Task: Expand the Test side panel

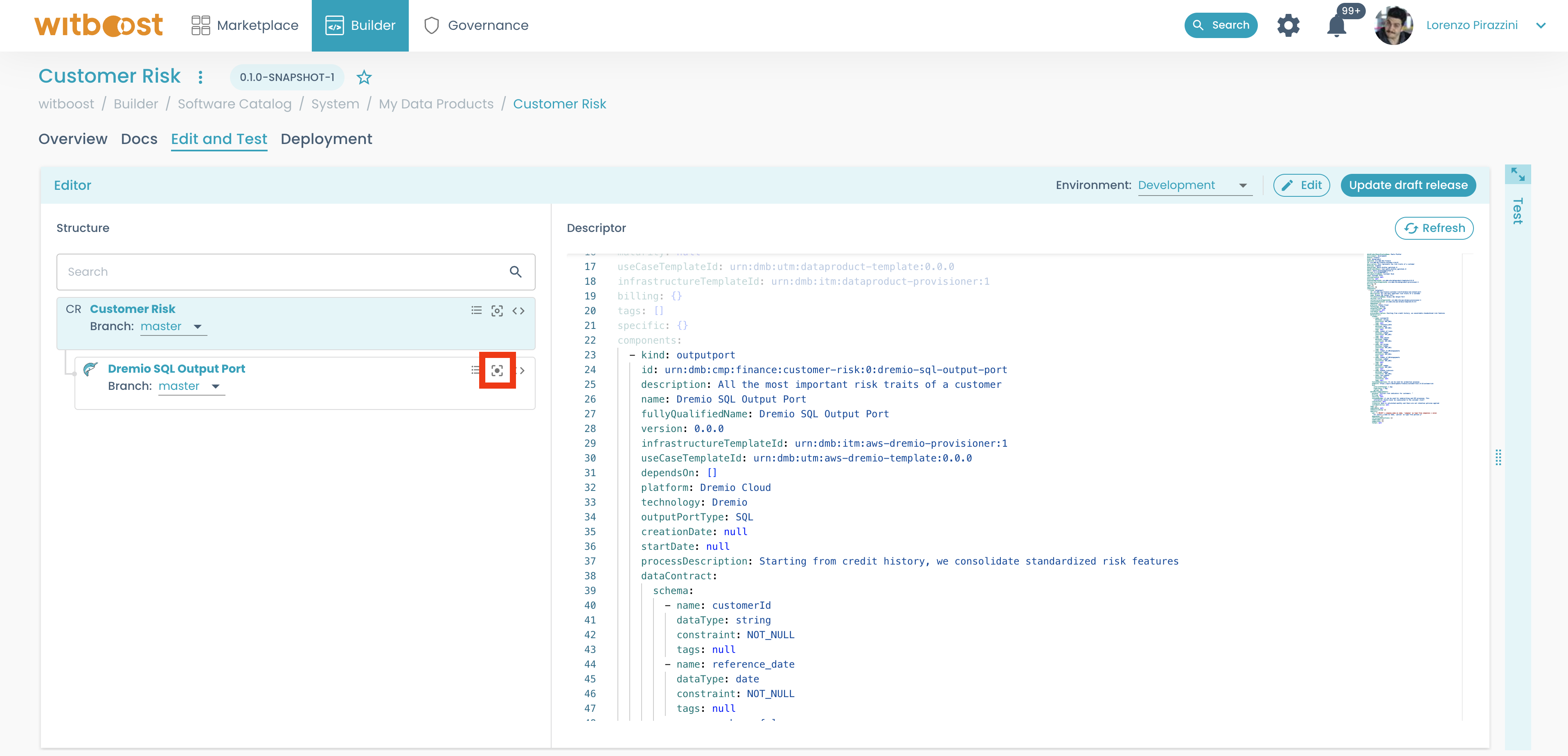Action: tap(1518, 175)
